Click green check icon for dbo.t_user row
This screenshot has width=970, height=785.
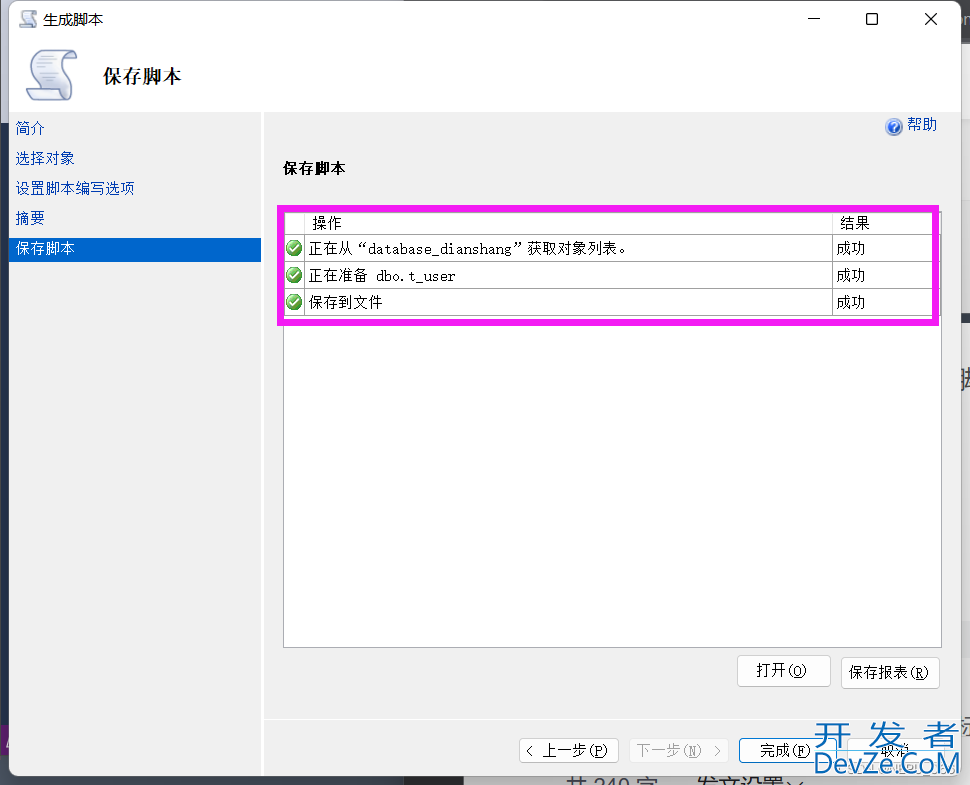coord(294,275)
